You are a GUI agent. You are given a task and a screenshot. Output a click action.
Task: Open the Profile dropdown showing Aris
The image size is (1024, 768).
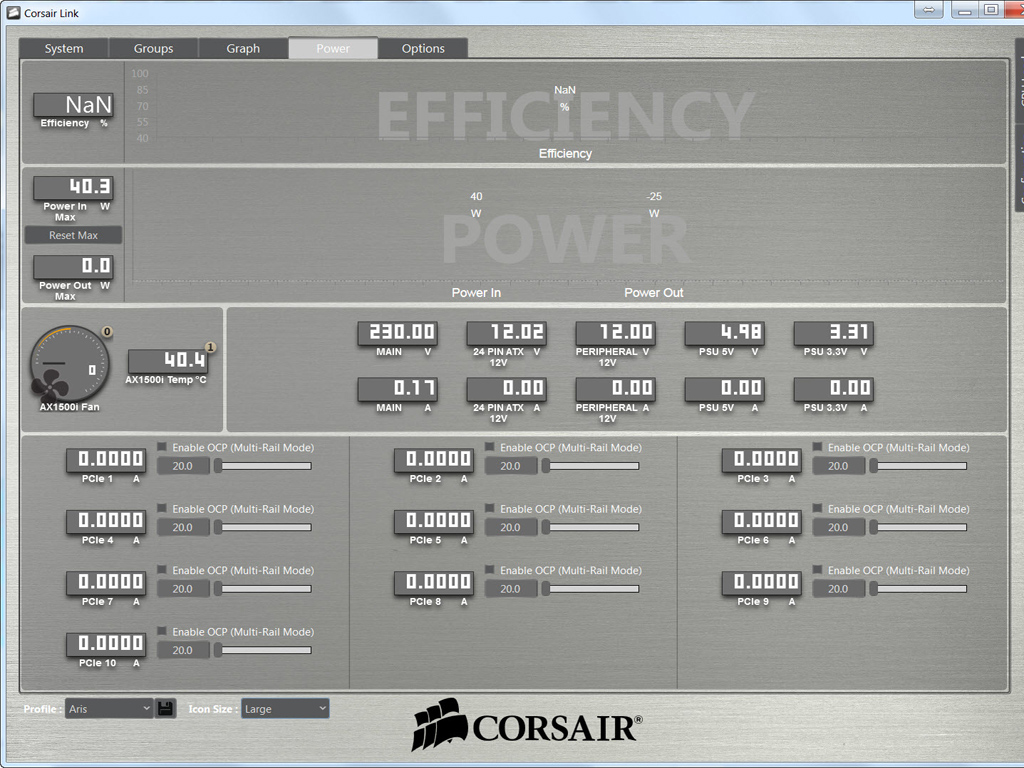point(109,709)
